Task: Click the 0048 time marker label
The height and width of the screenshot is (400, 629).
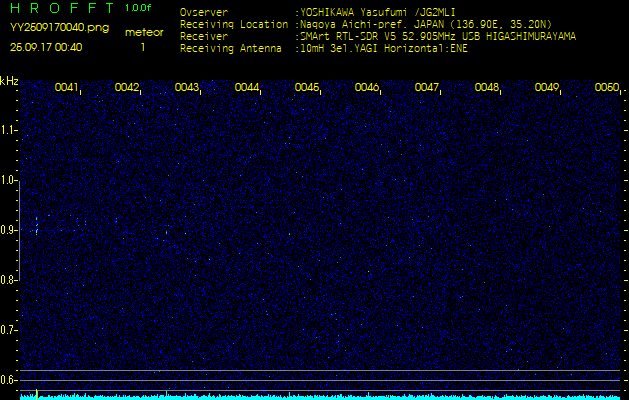Action: click(x=487, y=88)
